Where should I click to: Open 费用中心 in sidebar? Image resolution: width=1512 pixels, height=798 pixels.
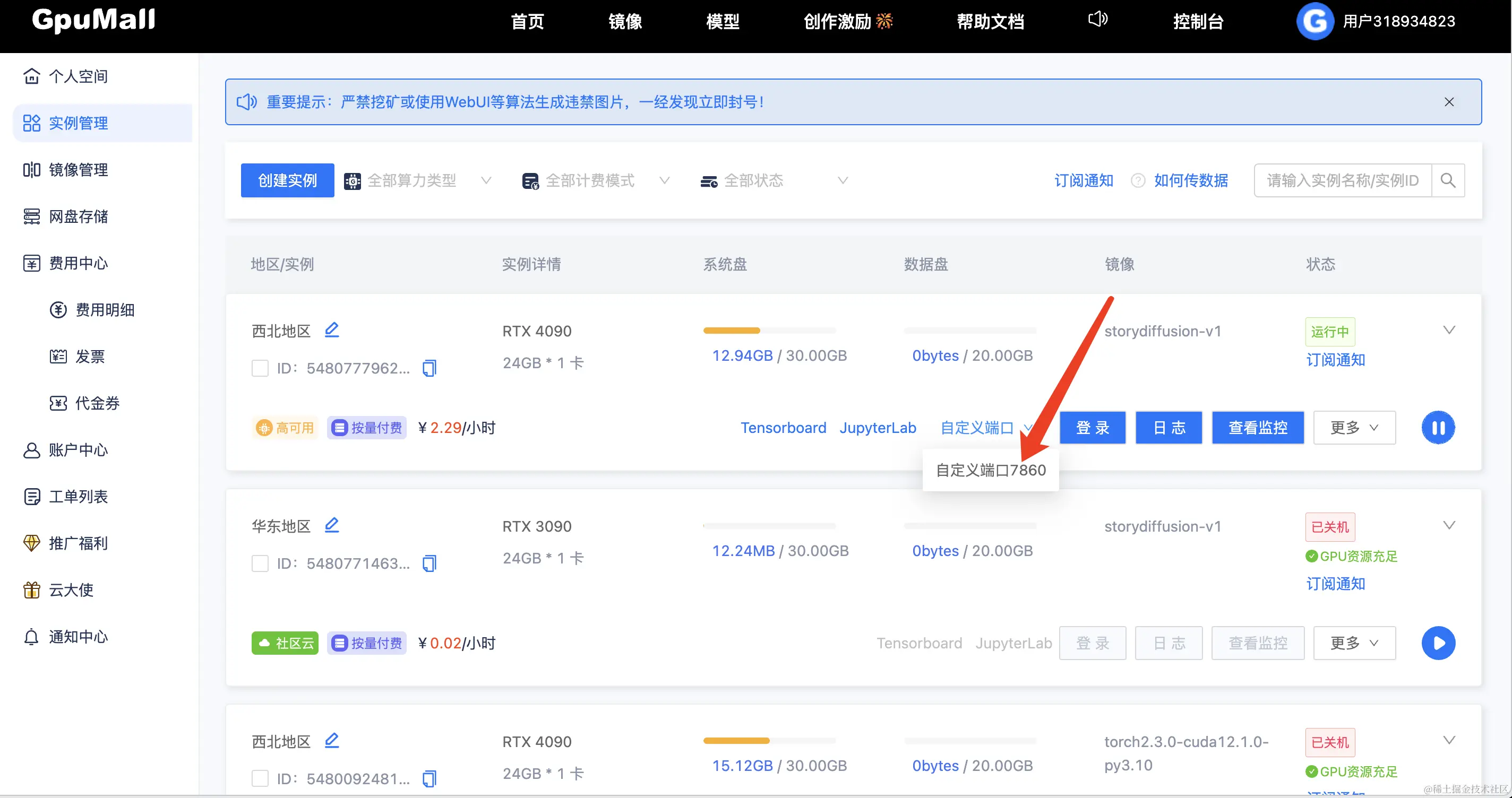coord(102,263)
